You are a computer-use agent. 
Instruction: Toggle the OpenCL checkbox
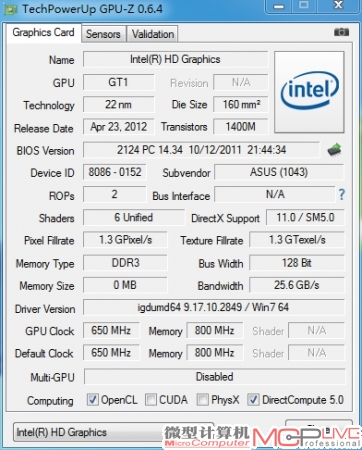click(x=92, y=400)
